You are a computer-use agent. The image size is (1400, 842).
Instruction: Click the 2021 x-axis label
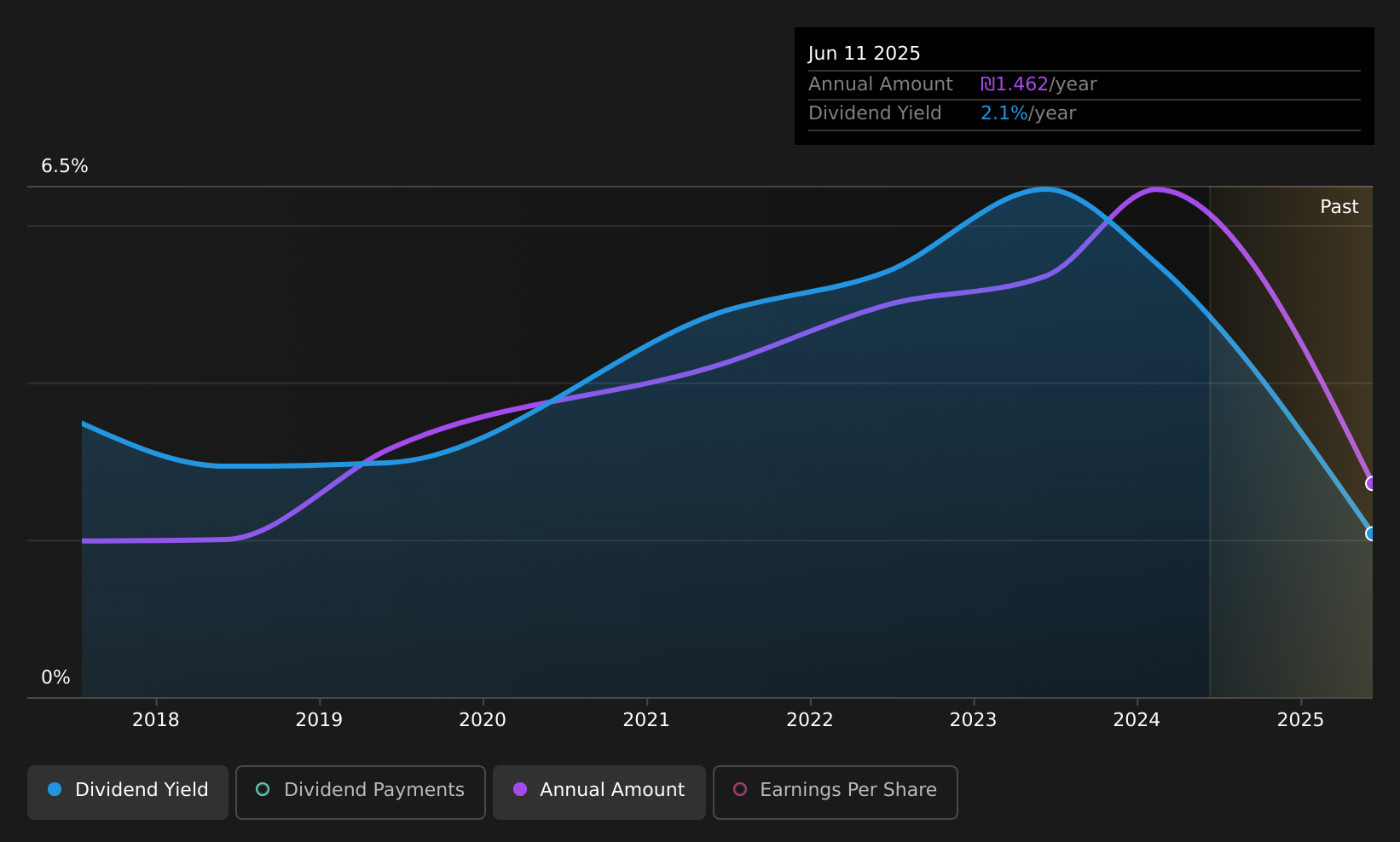646,720
